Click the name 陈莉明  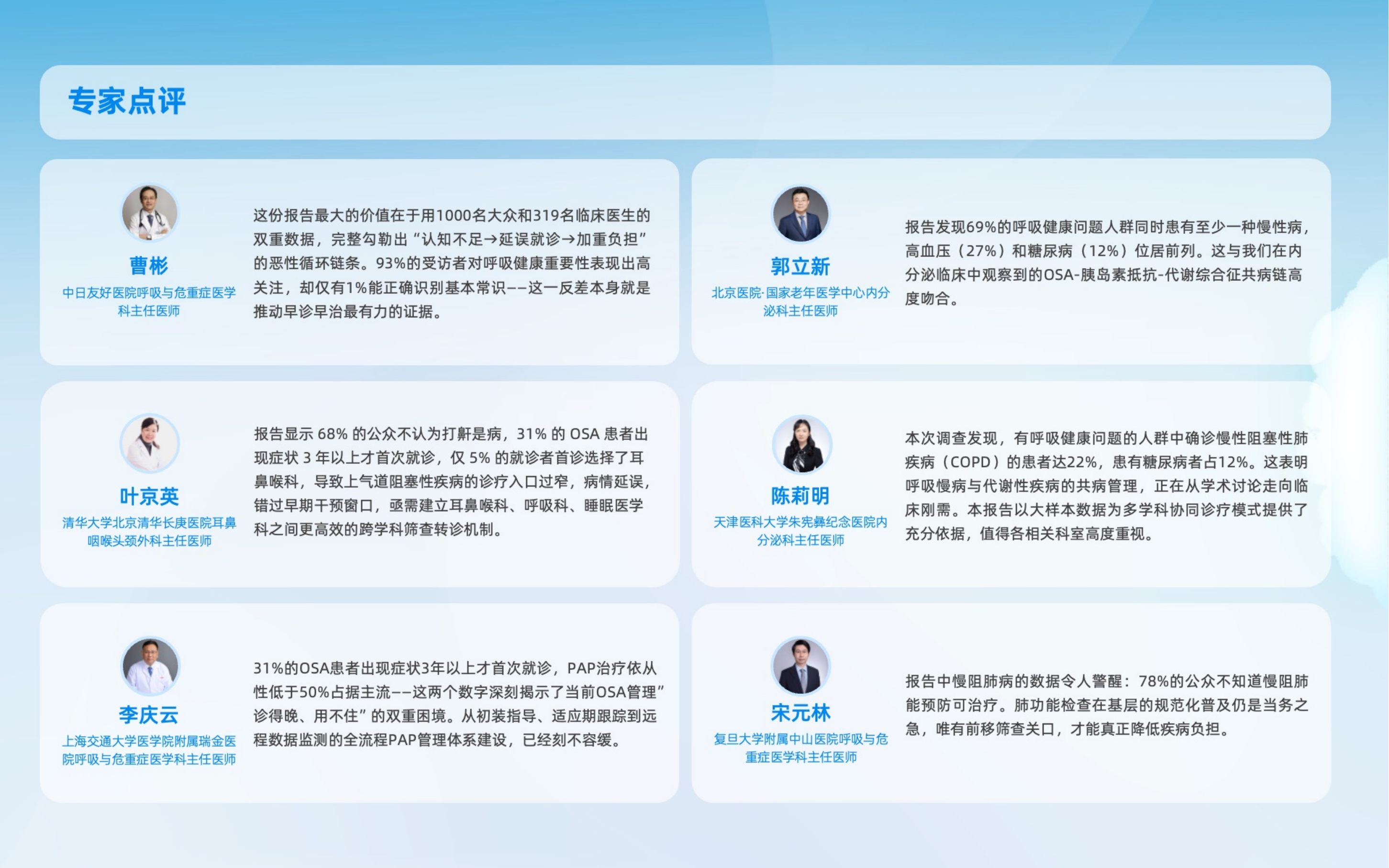coord(800,495)
